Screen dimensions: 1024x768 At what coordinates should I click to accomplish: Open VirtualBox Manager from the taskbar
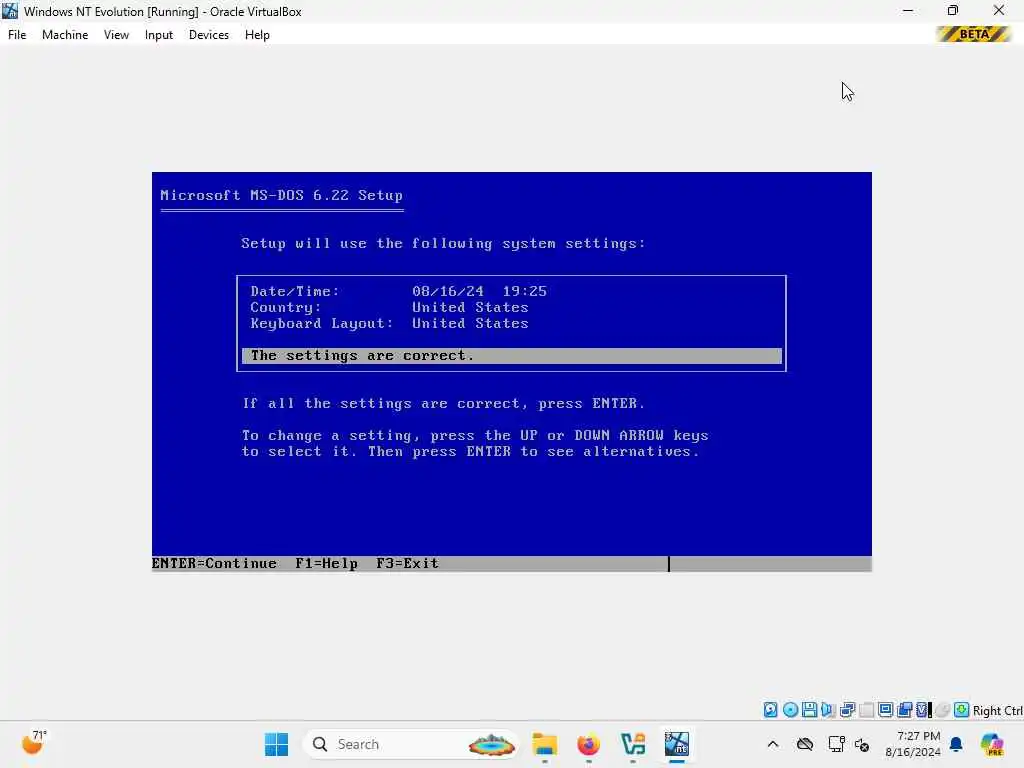633,744
